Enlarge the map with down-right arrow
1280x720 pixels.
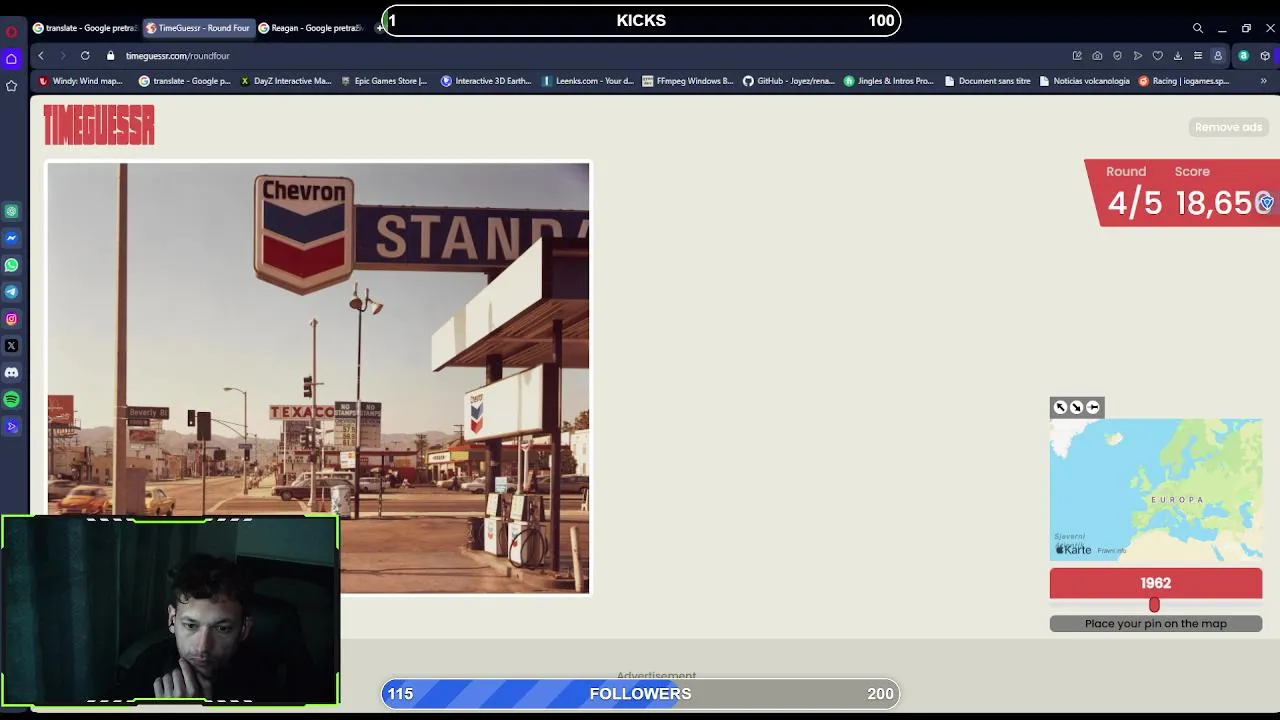click(1076, 407)
